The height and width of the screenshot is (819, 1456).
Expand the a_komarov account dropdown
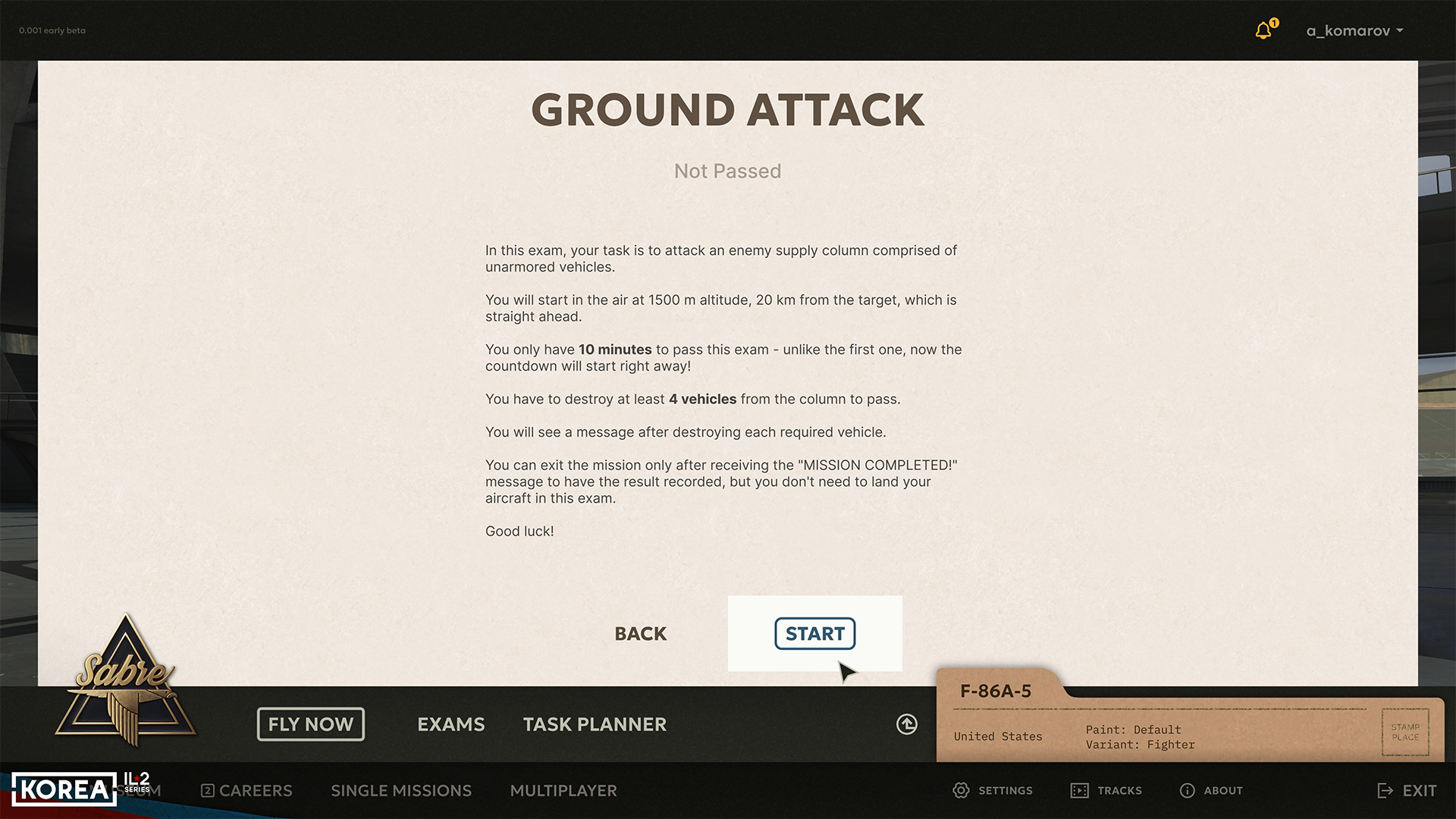point(1354,30)
